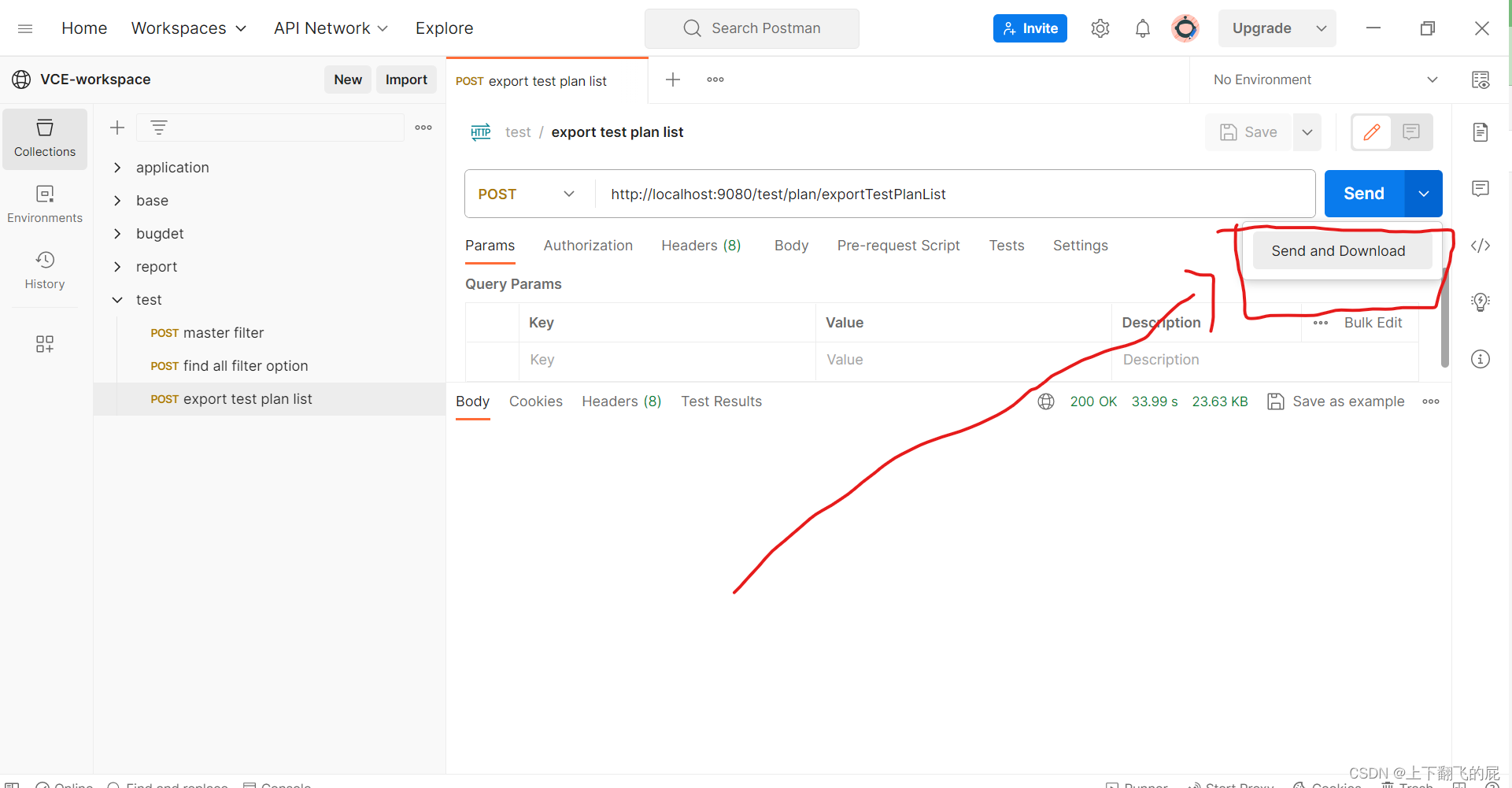
Task: Open a new request tab
Action: click(x=673, y=80)
